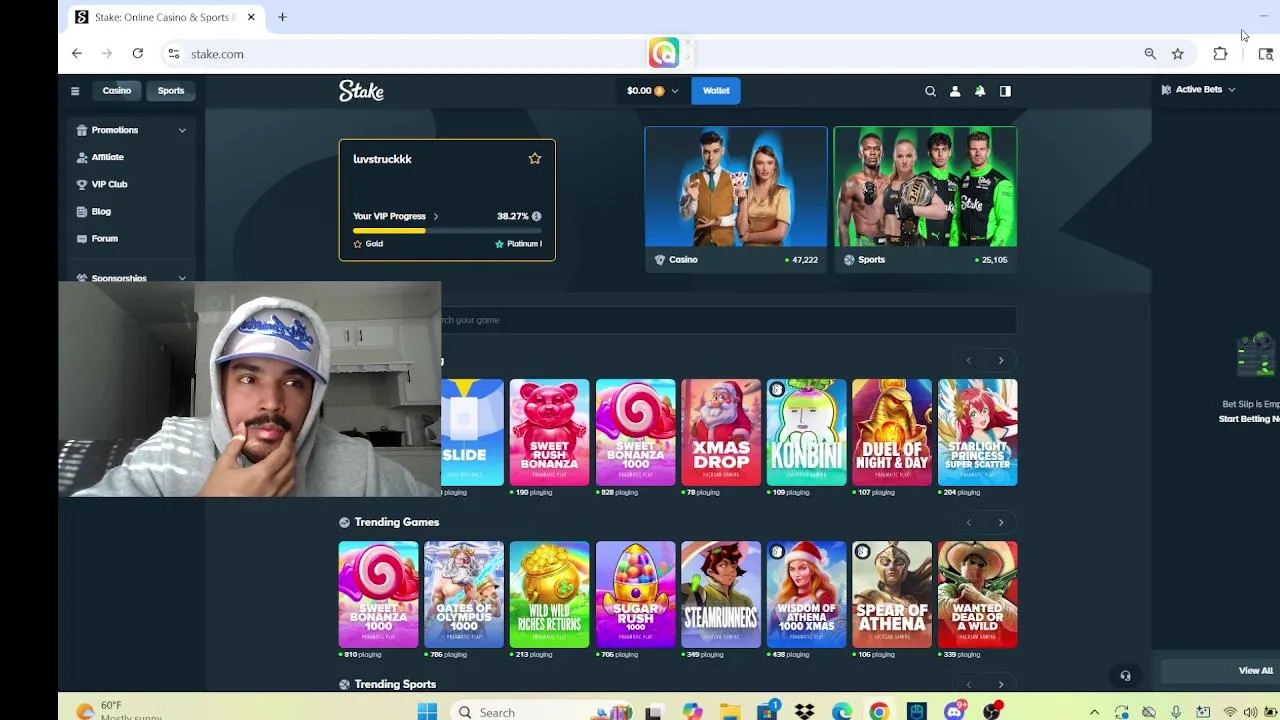1280x720 pixels.
Task: Open the Casino banner card
Action: (736, 198)
